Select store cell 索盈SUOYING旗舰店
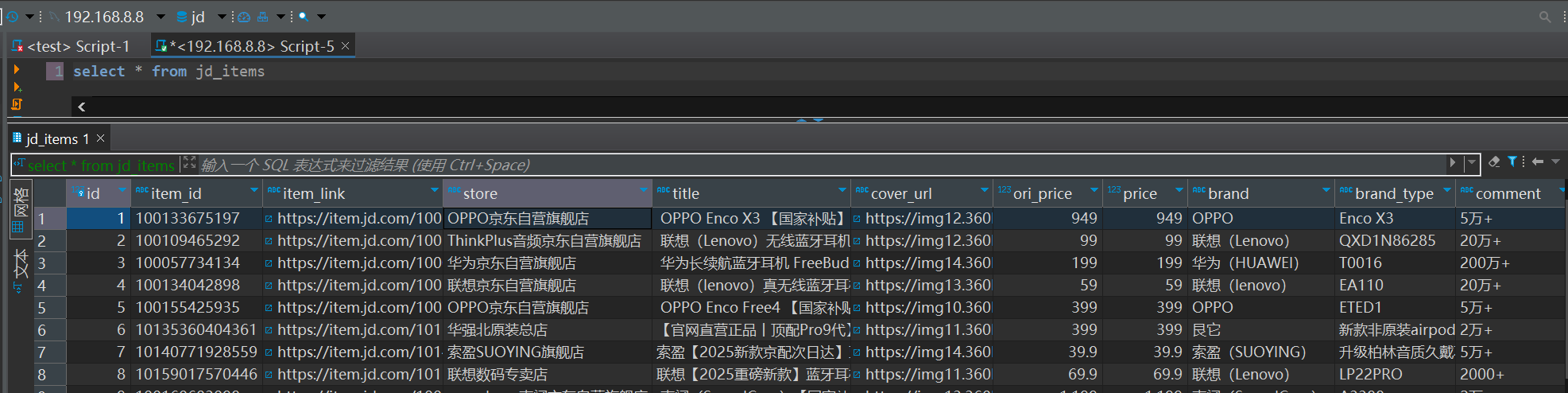This screenshot has width=1568, height=393. [547, 352]
